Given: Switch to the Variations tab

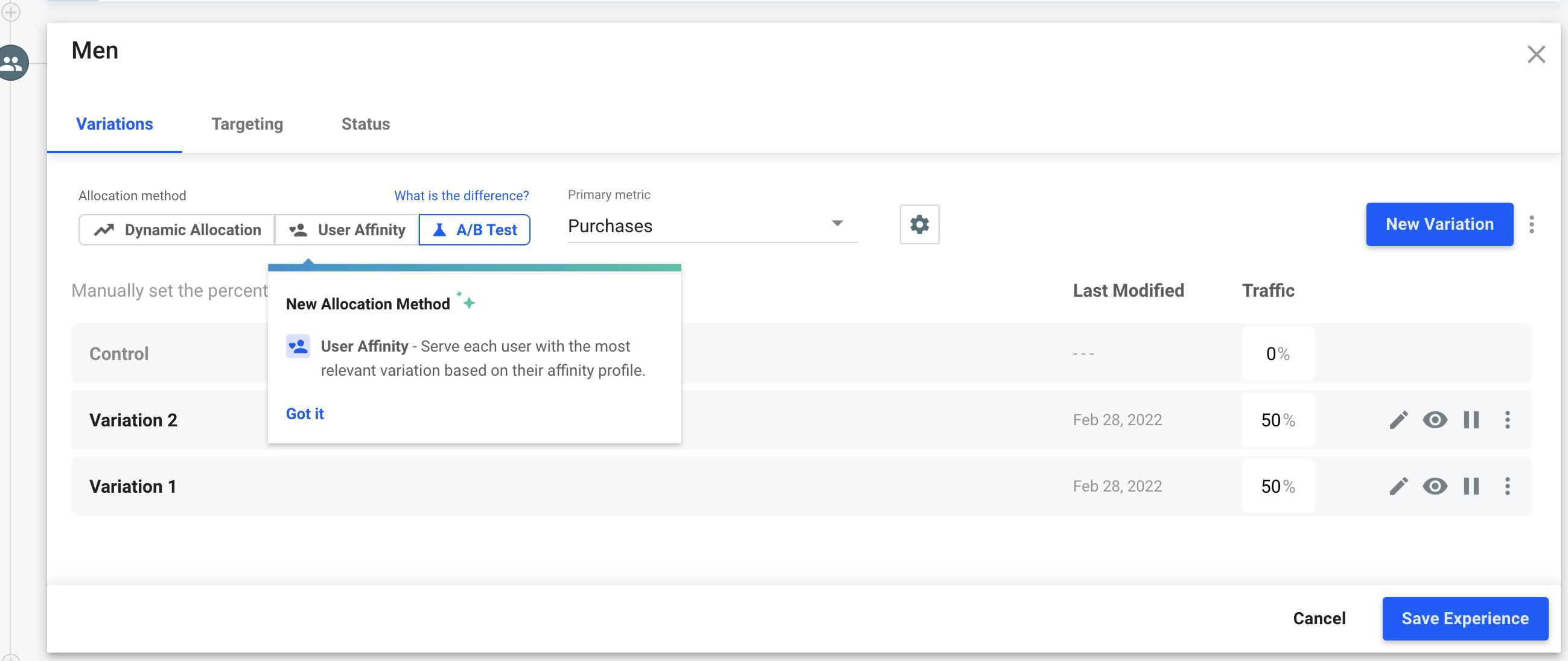Looking at the screenshot, I should tap(115, 124).
